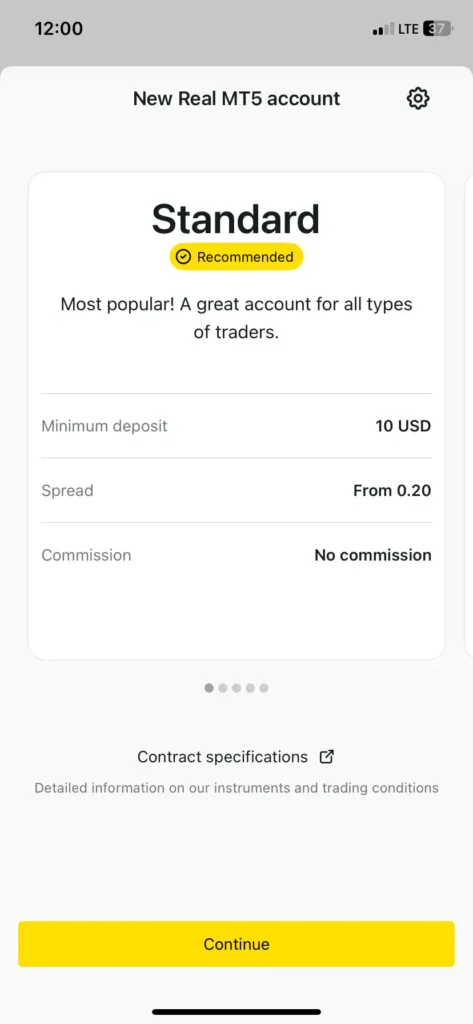Viewport: 473px width, 1024px height.
Task: Select the first page indicator dot
Action: click(209, 688)
